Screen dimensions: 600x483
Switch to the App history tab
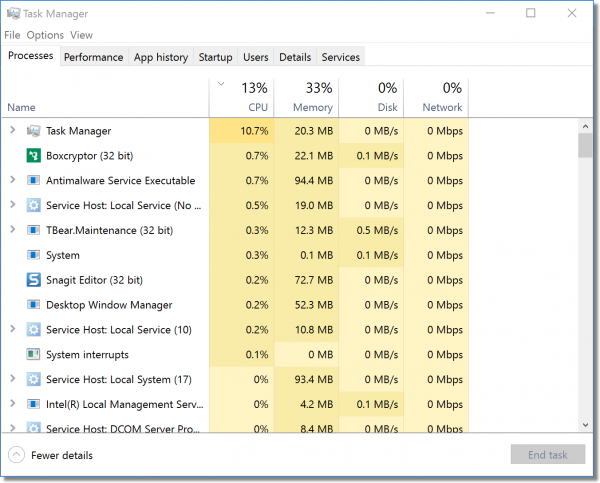click(161, 57)
